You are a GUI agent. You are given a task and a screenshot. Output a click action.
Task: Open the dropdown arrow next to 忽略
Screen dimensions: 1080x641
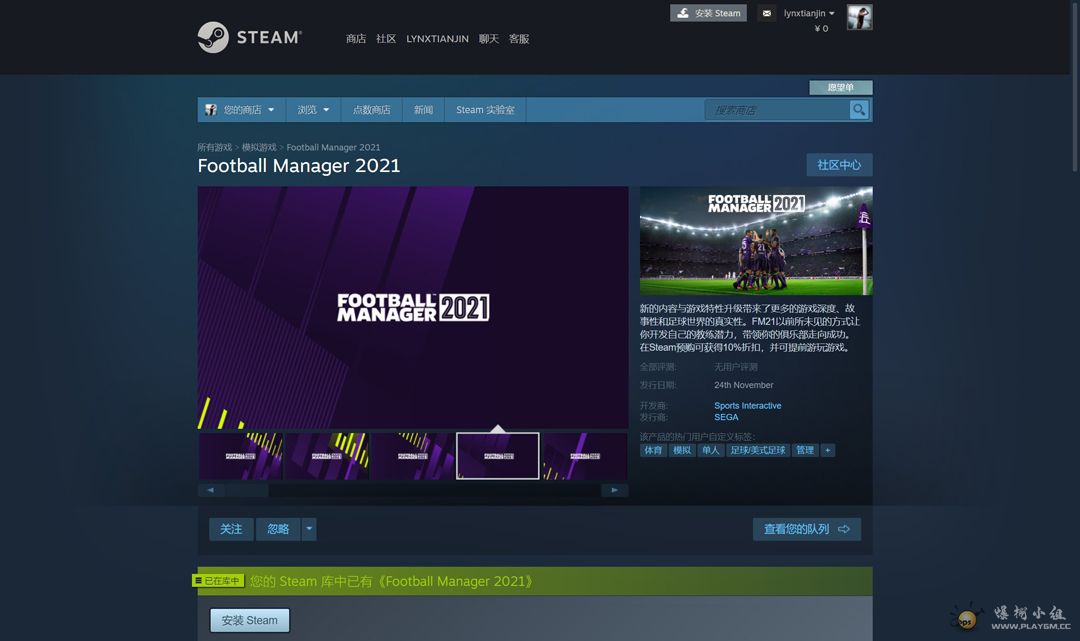[x=309, y=529]
